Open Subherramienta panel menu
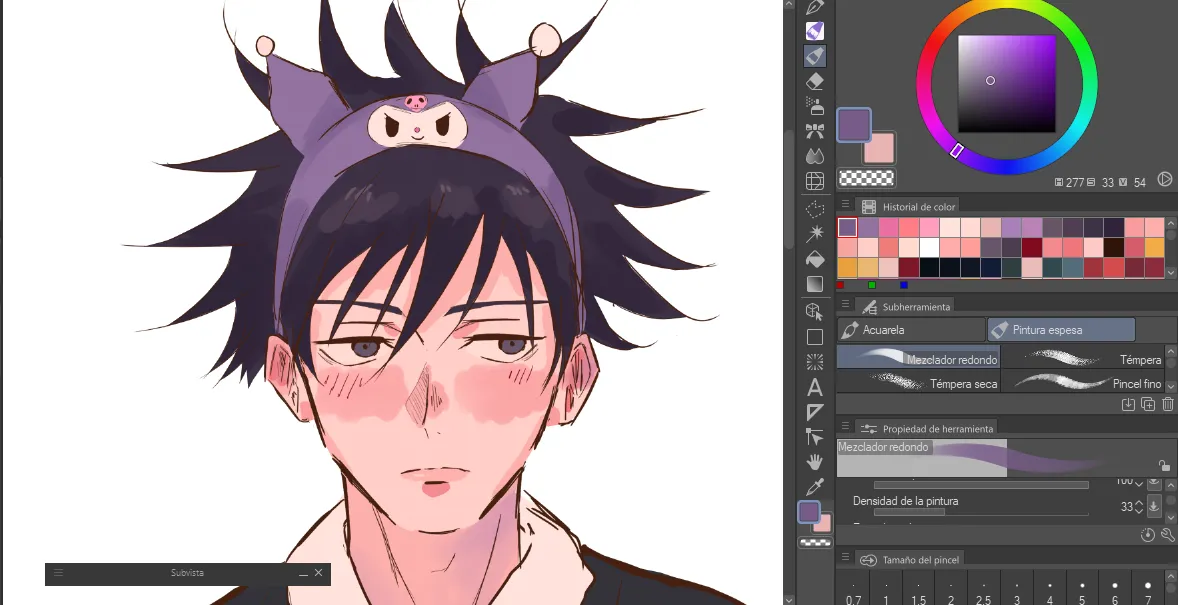The image size is (1178, 605). coord(845,304)
